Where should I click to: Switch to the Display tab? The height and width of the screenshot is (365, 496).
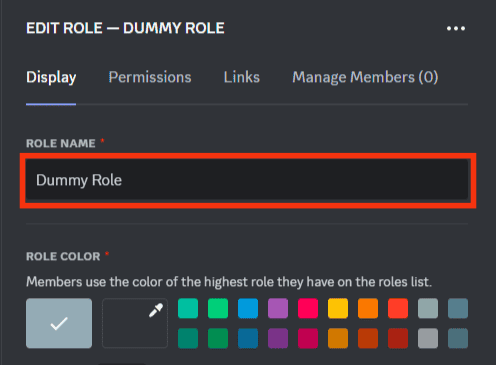[x=51, y=77]
